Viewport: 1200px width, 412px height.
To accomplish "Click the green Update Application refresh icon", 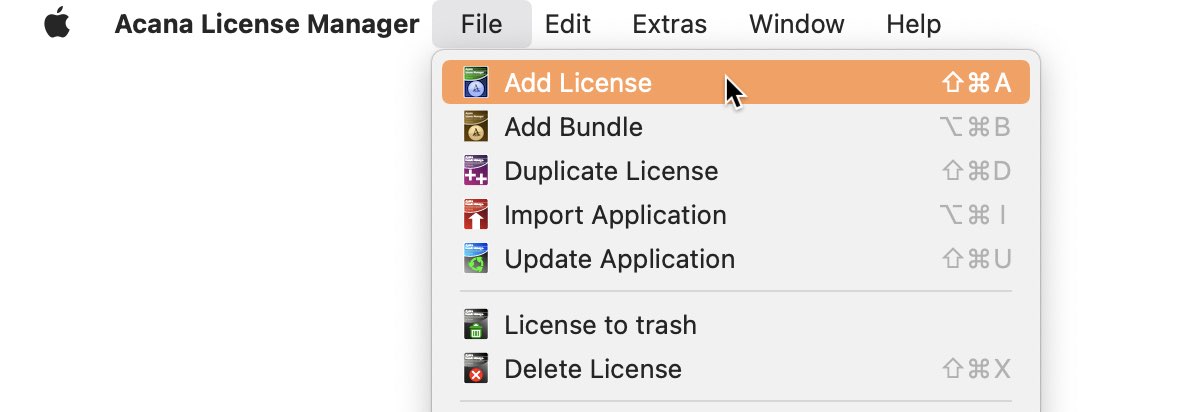I will coord(476,259).
